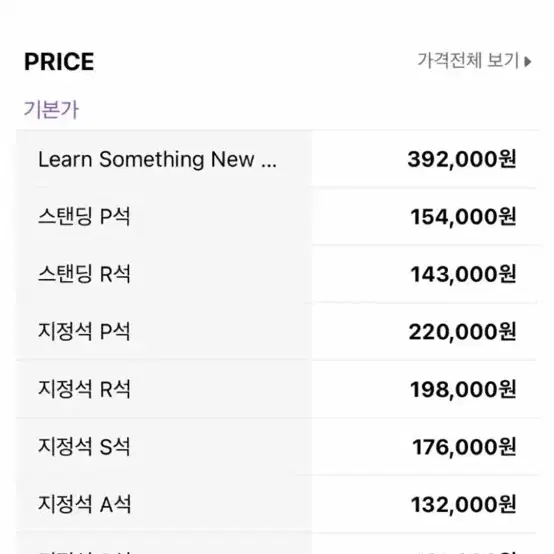Select the Learn Something New row
The height and width of the screenshot is (554, 554).
pos(278,159)
